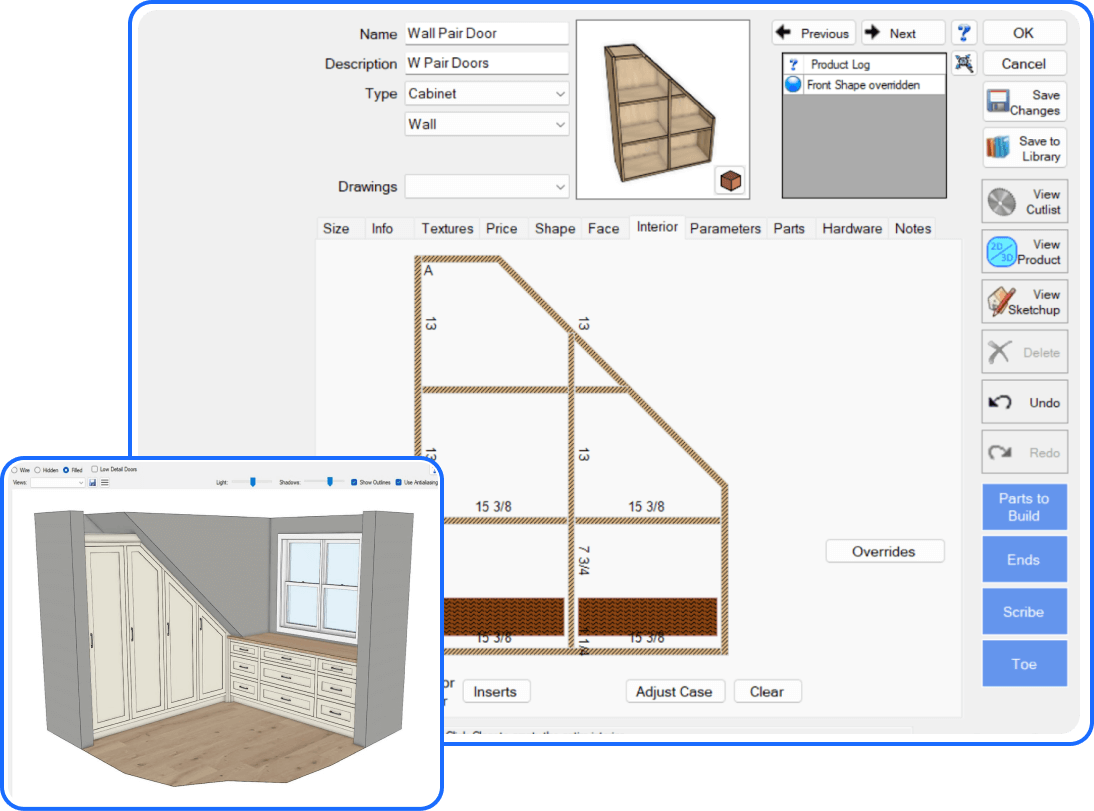
Task: Click the Clear button
Action: tap(767, 692)
